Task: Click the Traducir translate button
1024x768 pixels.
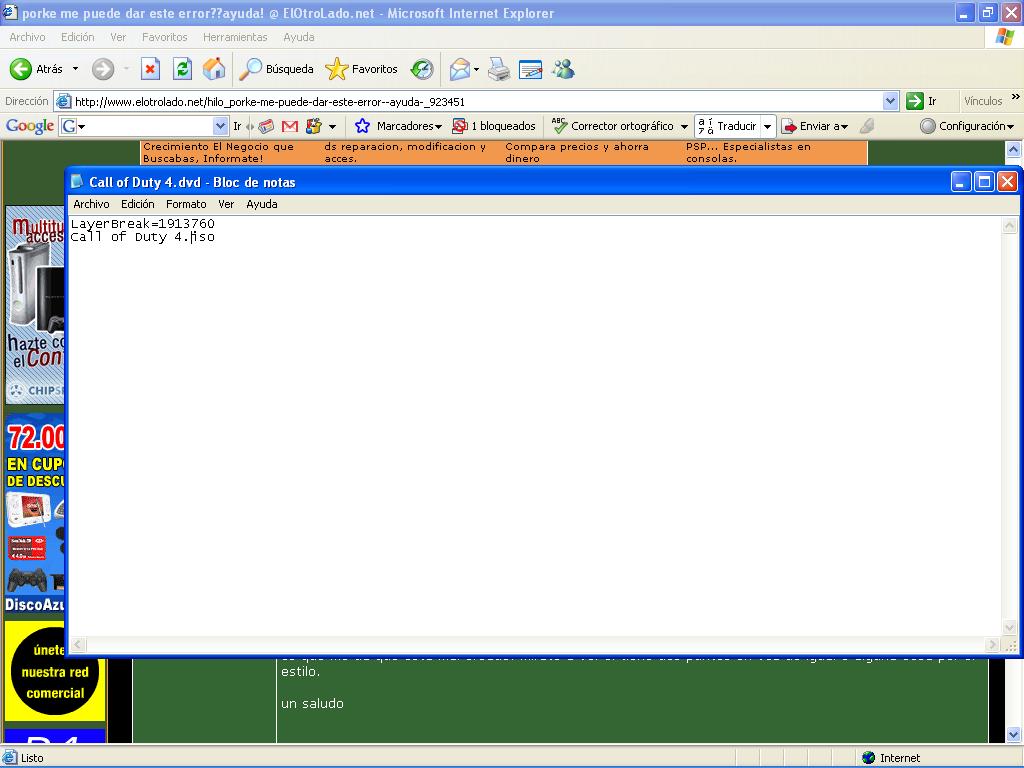Action: (728, 126)
